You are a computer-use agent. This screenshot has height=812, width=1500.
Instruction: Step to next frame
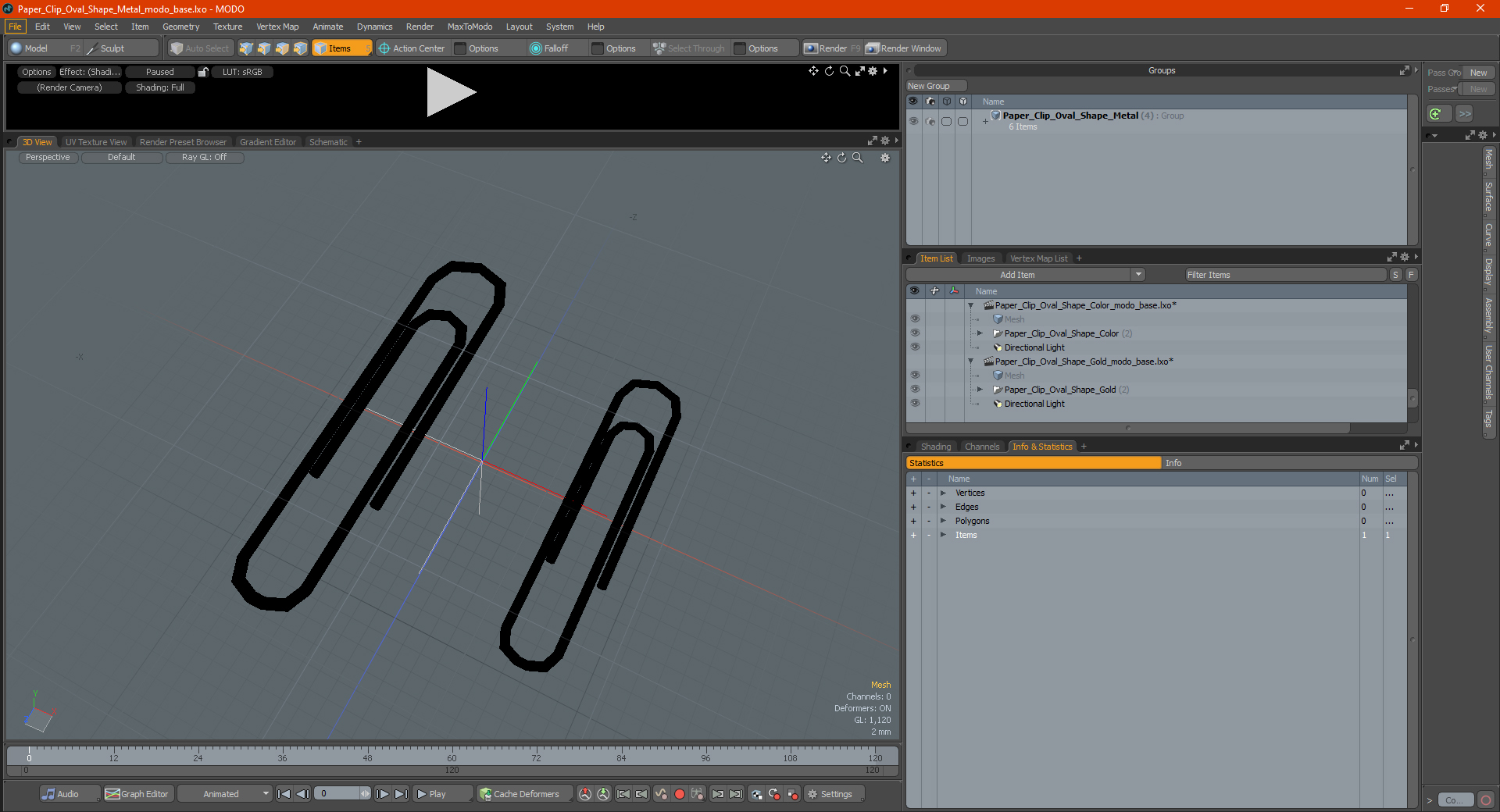(383, 794)
